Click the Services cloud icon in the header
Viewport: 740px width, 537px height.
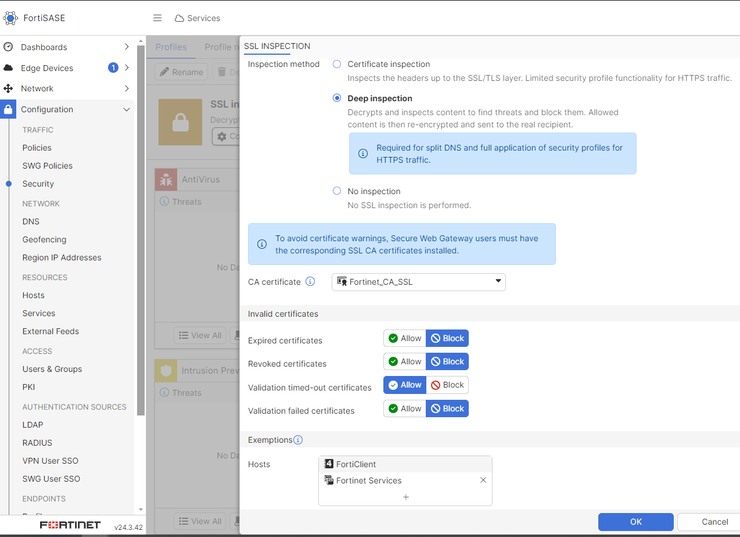(179, 18)
